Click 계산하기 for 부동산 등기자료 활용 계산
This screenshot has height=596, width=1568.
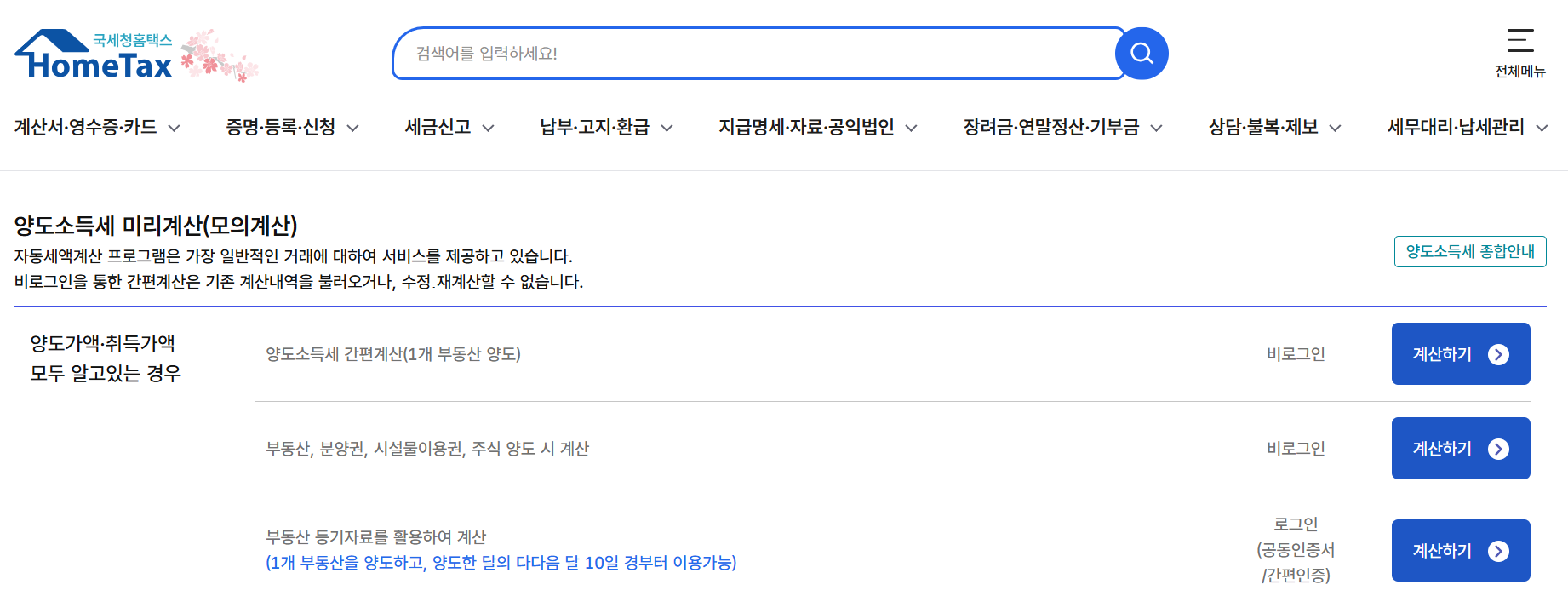[1461, 550]
